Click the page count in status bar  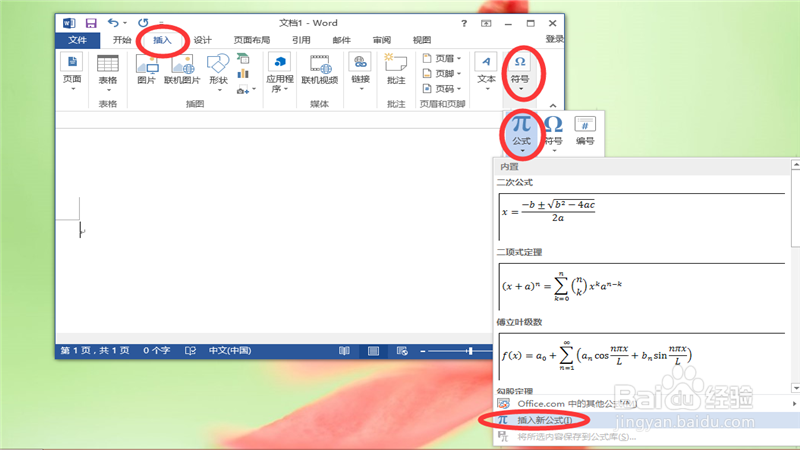[95, 351]
